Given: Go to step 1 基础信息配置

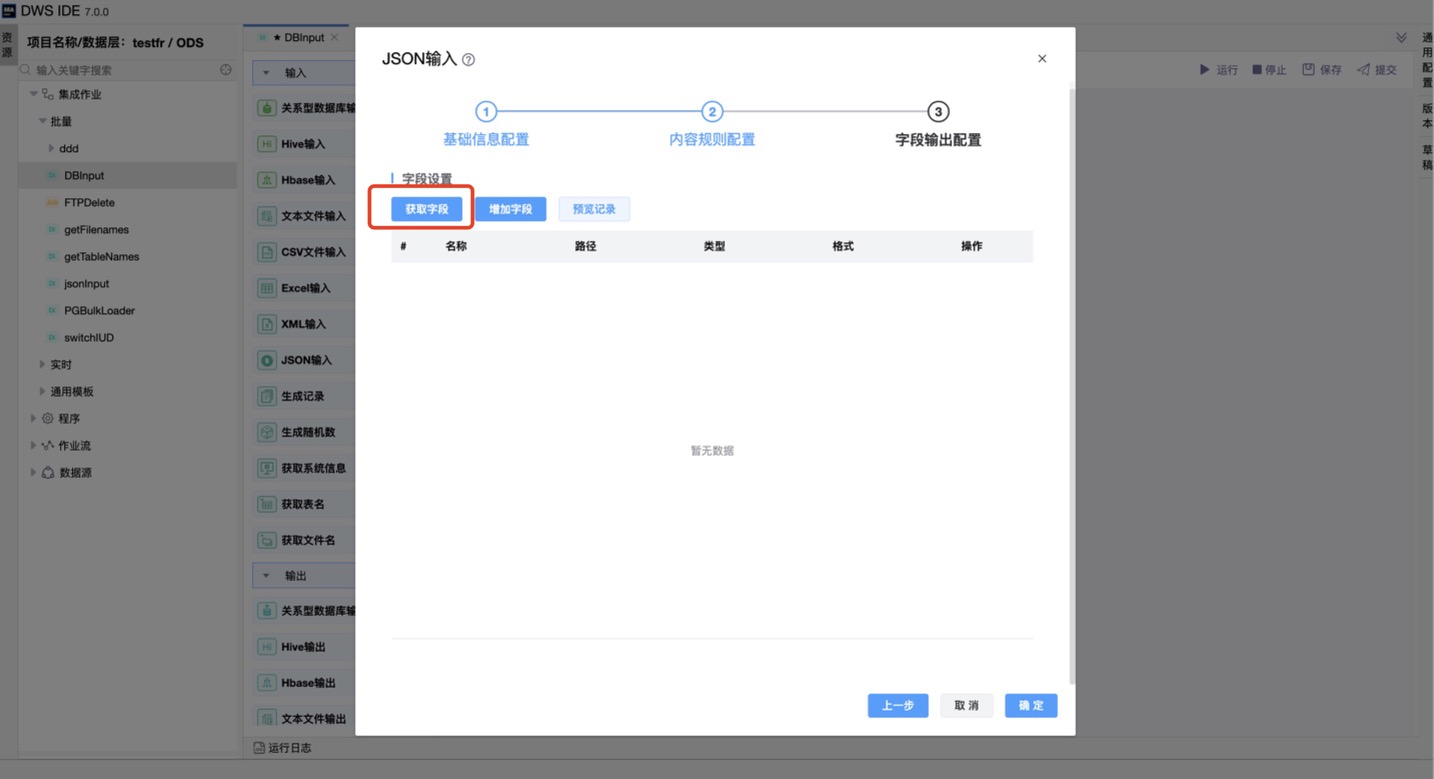Looking at the screenshot, I should click(486, 112).
